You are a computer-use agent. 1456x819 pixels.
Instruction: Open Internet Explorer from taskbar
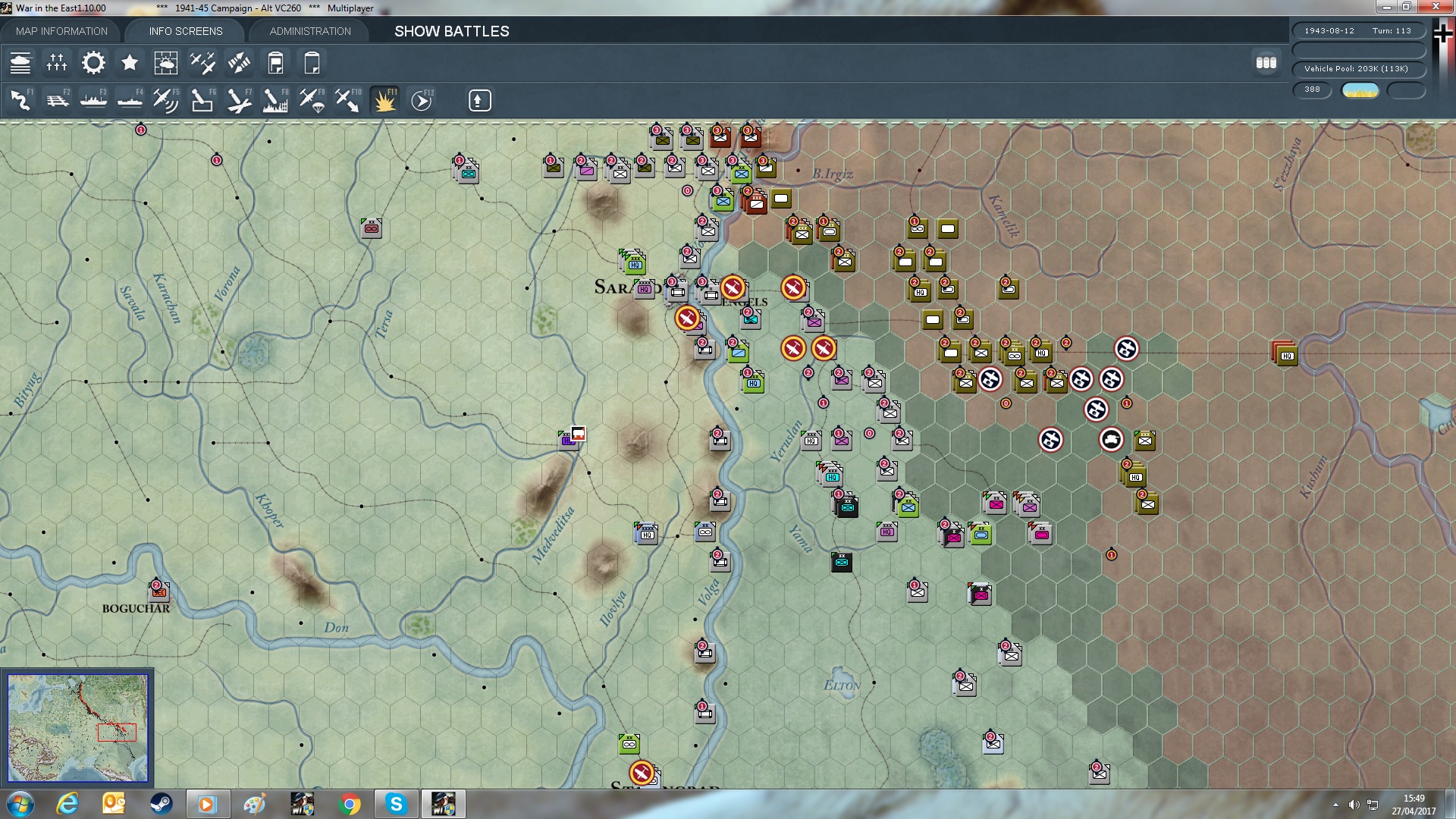point(67,804)
